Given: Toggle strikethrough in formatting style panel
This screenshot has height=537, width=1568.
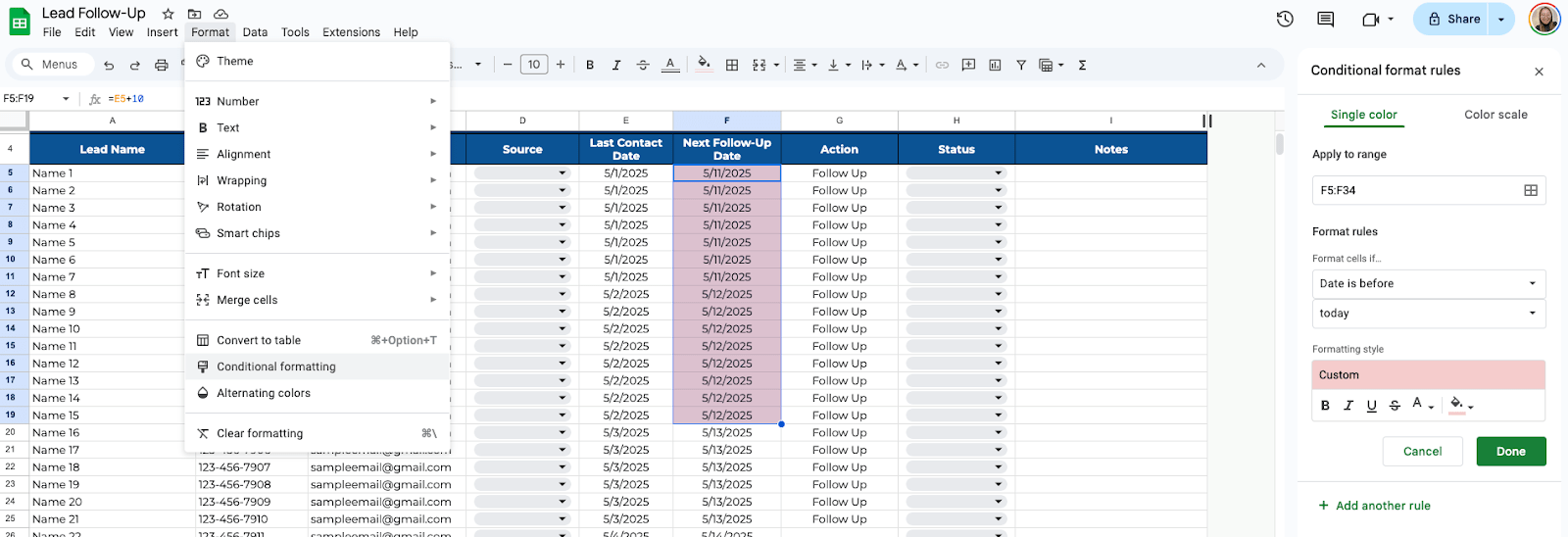Looking at the screenshot, I should coord(1395,406).
